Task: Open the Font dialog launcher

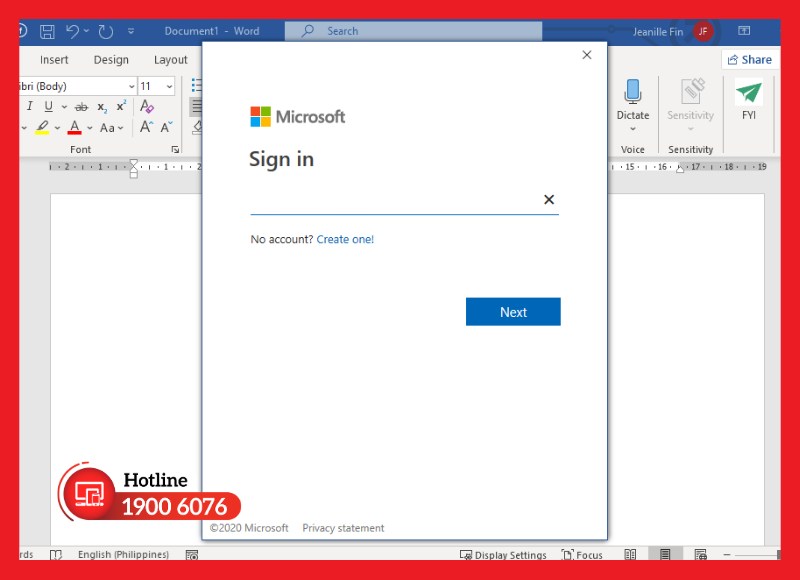Action: (x=175, y=149)
